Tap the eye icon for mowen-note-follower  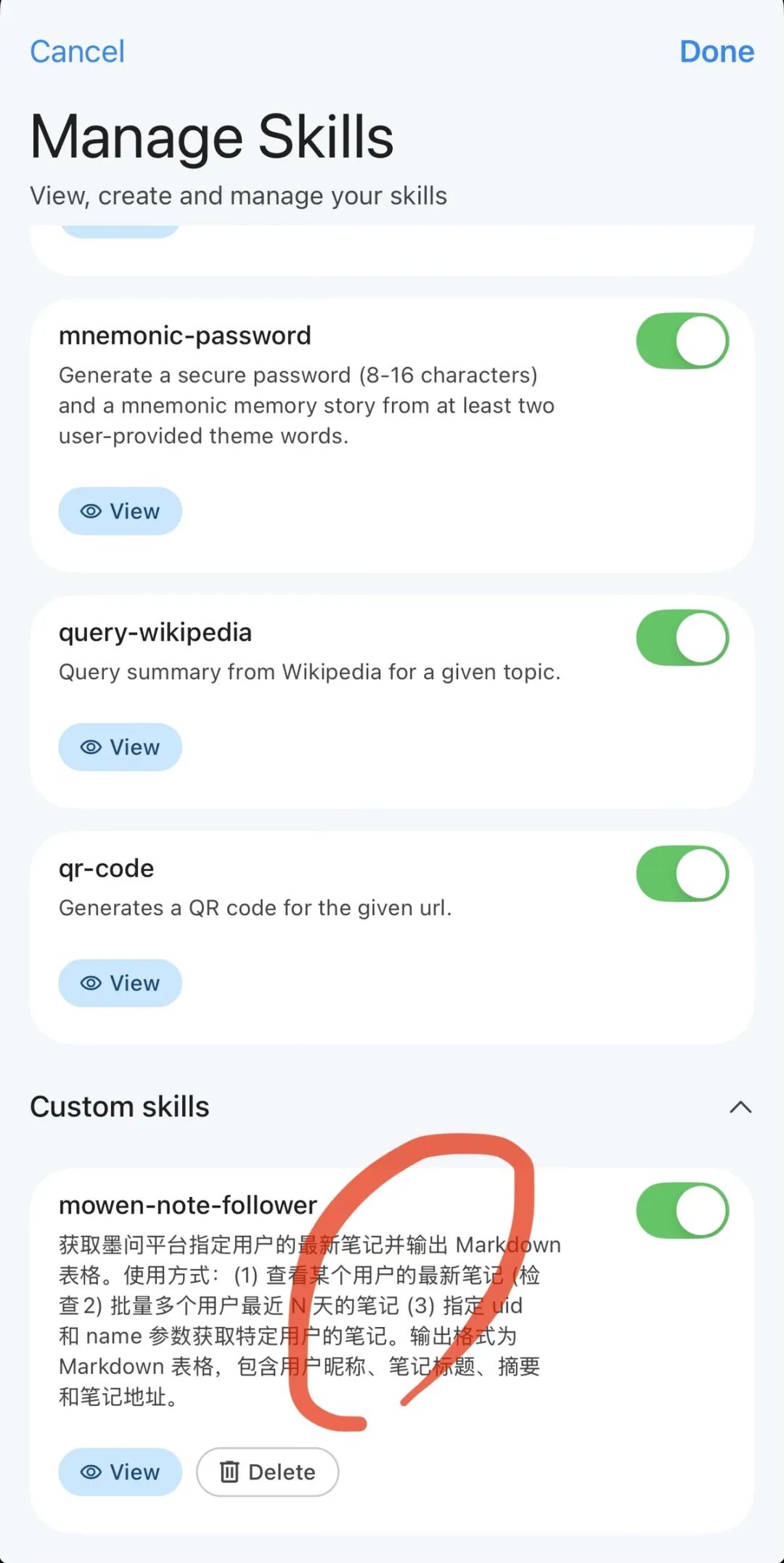tap(91, 1472)
